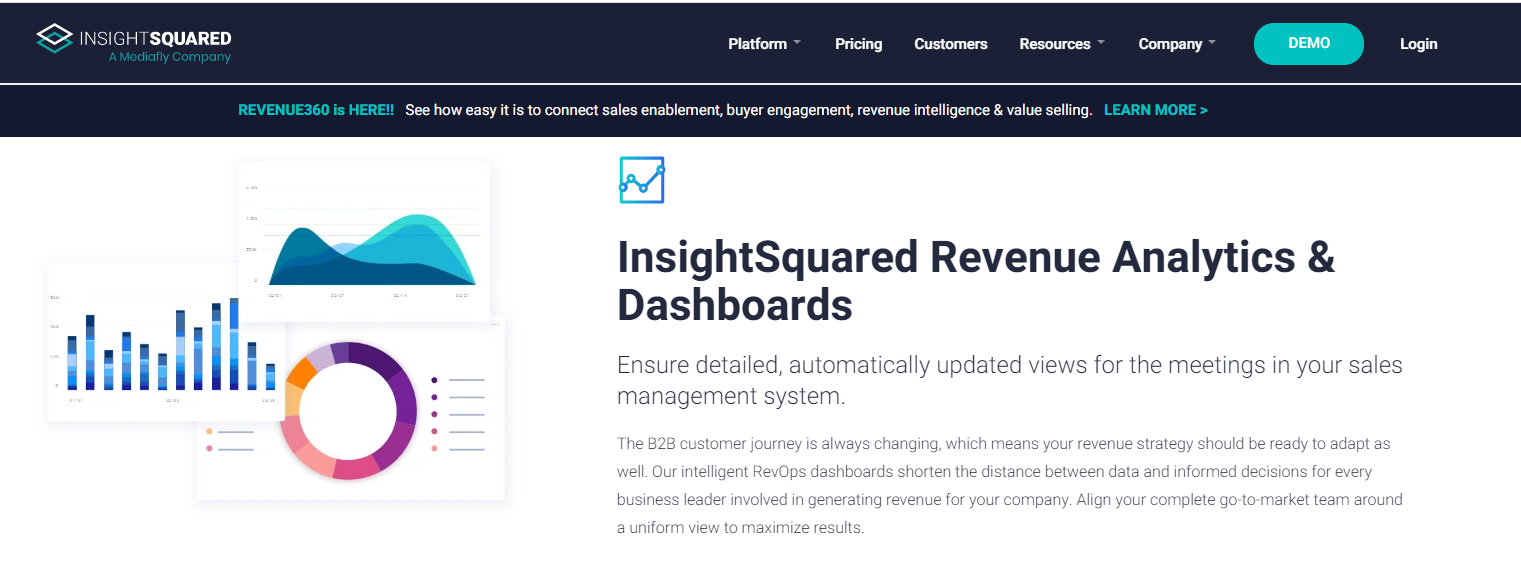This screenshot has height=563, width=1521.
Task: Click the paragraph starting 'The B2B customer journey'
Action: click(1010, 485)
